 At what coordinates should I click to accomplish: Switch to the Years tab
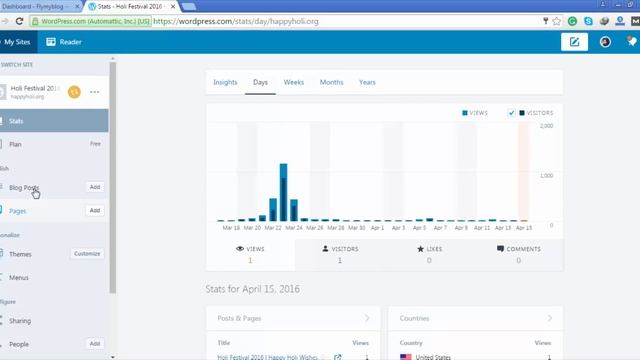pyautogui.click(x=367, y=82)
